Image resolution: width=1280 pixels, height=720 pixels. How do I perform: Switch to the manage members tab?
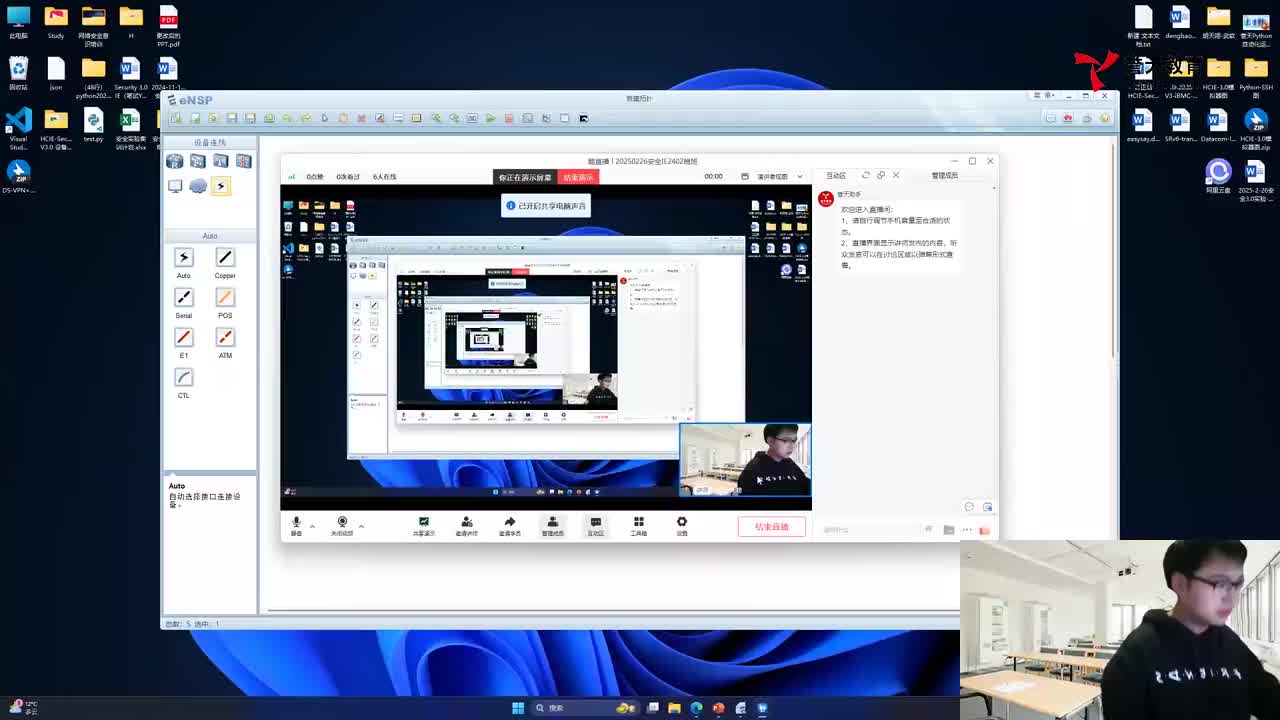click(945, 176)
